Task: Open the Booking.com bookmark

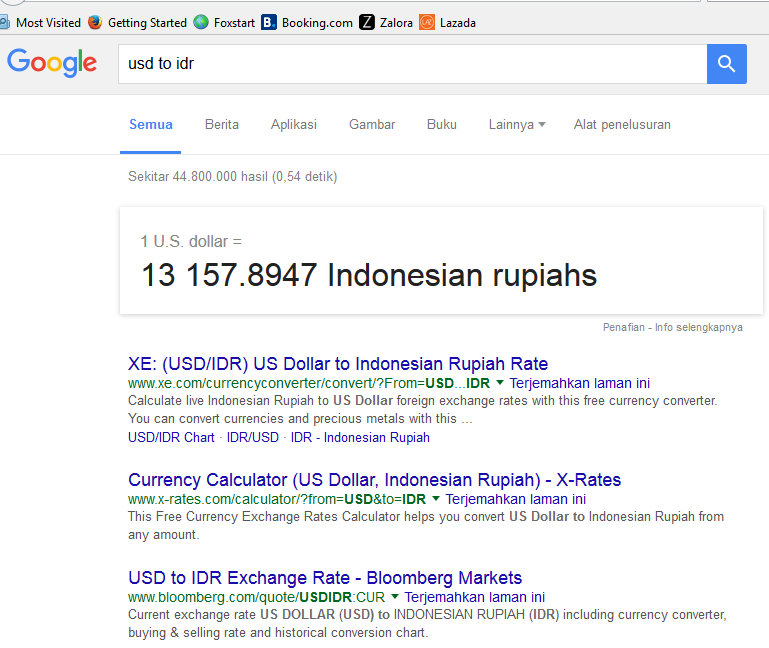Action: click(307, 23)
